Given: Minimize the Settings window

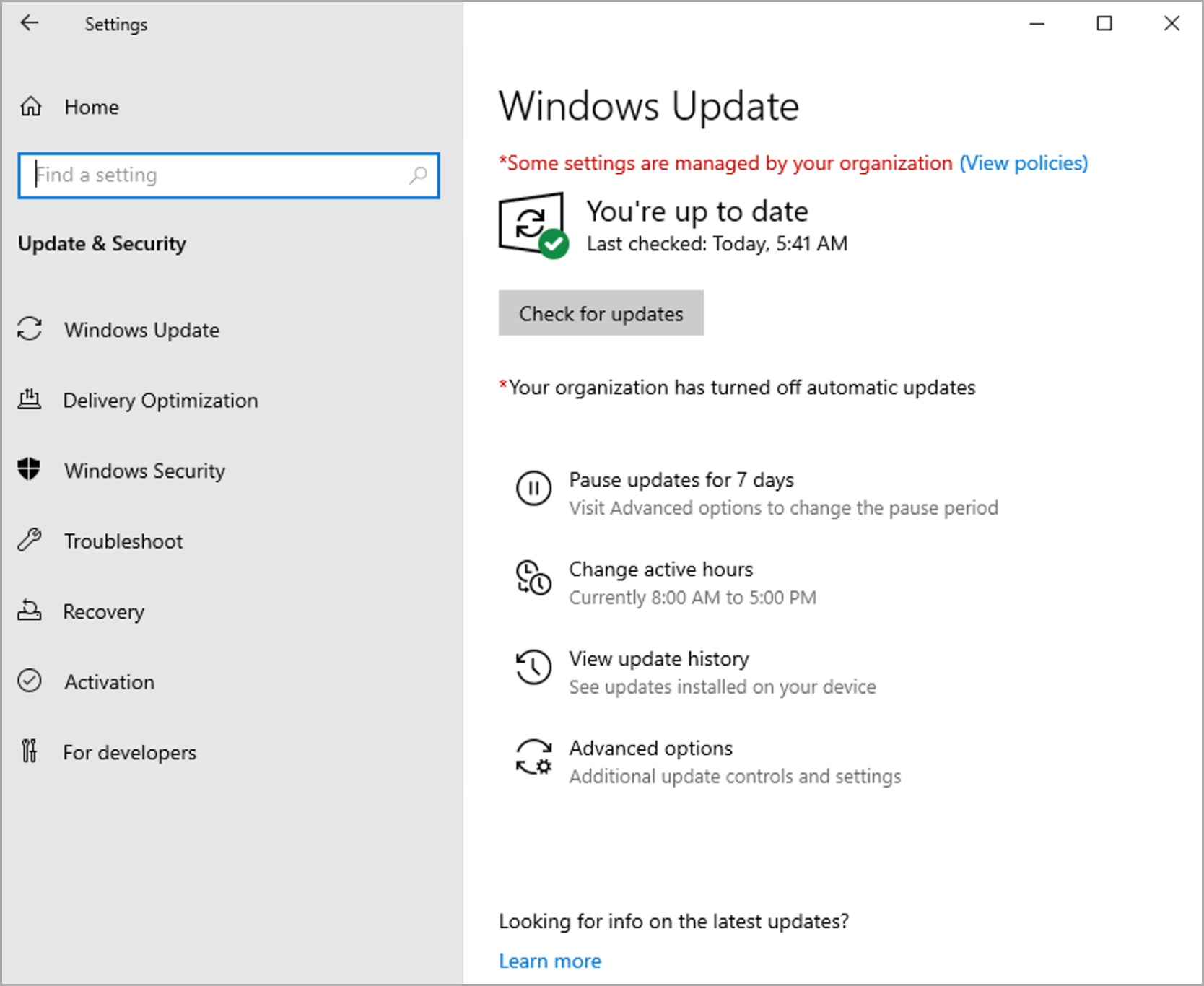Looking at the screenshot, I should [x=1037, y=24].
